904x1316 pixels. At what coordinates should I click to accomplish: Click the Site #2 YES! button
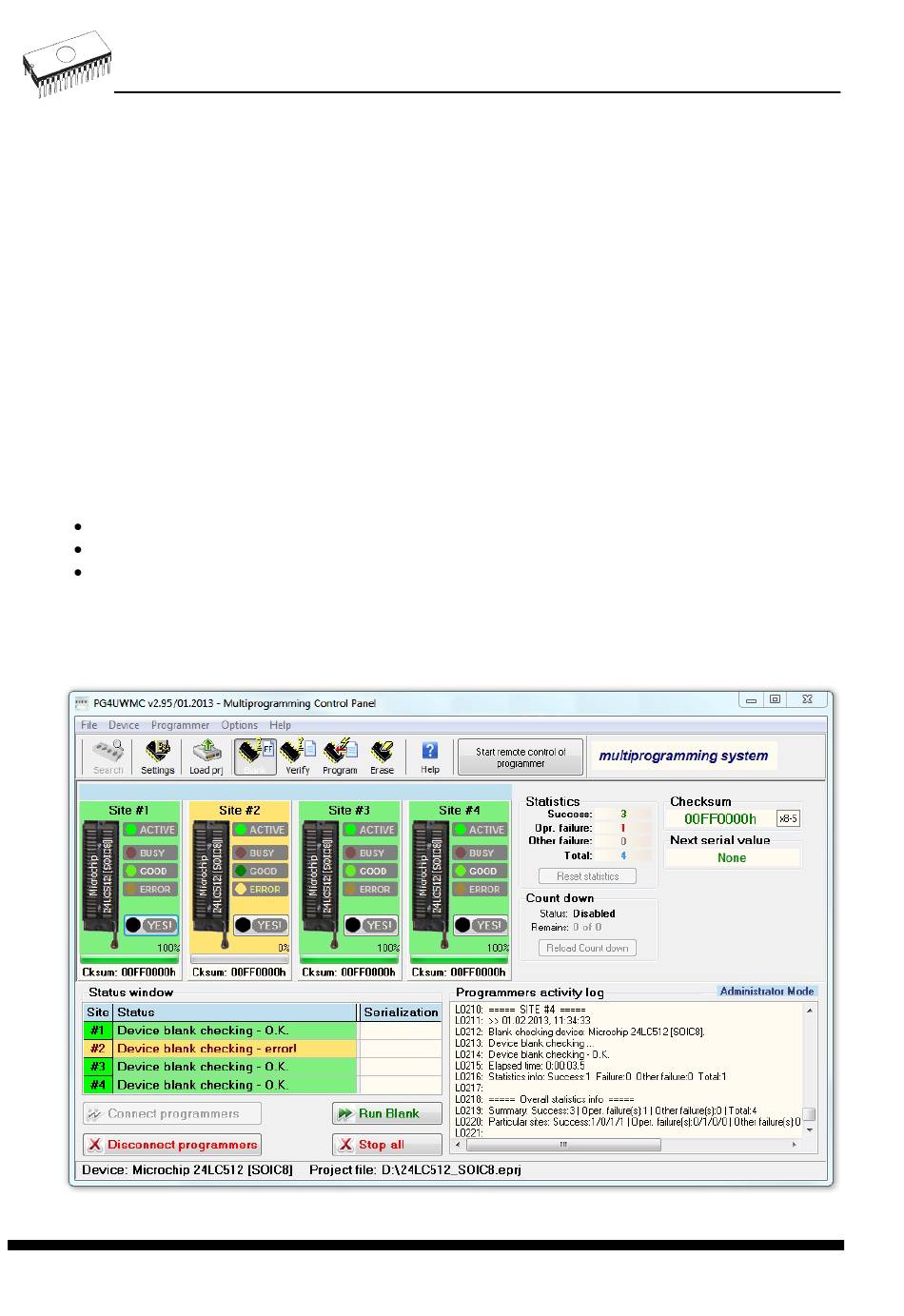261,925
